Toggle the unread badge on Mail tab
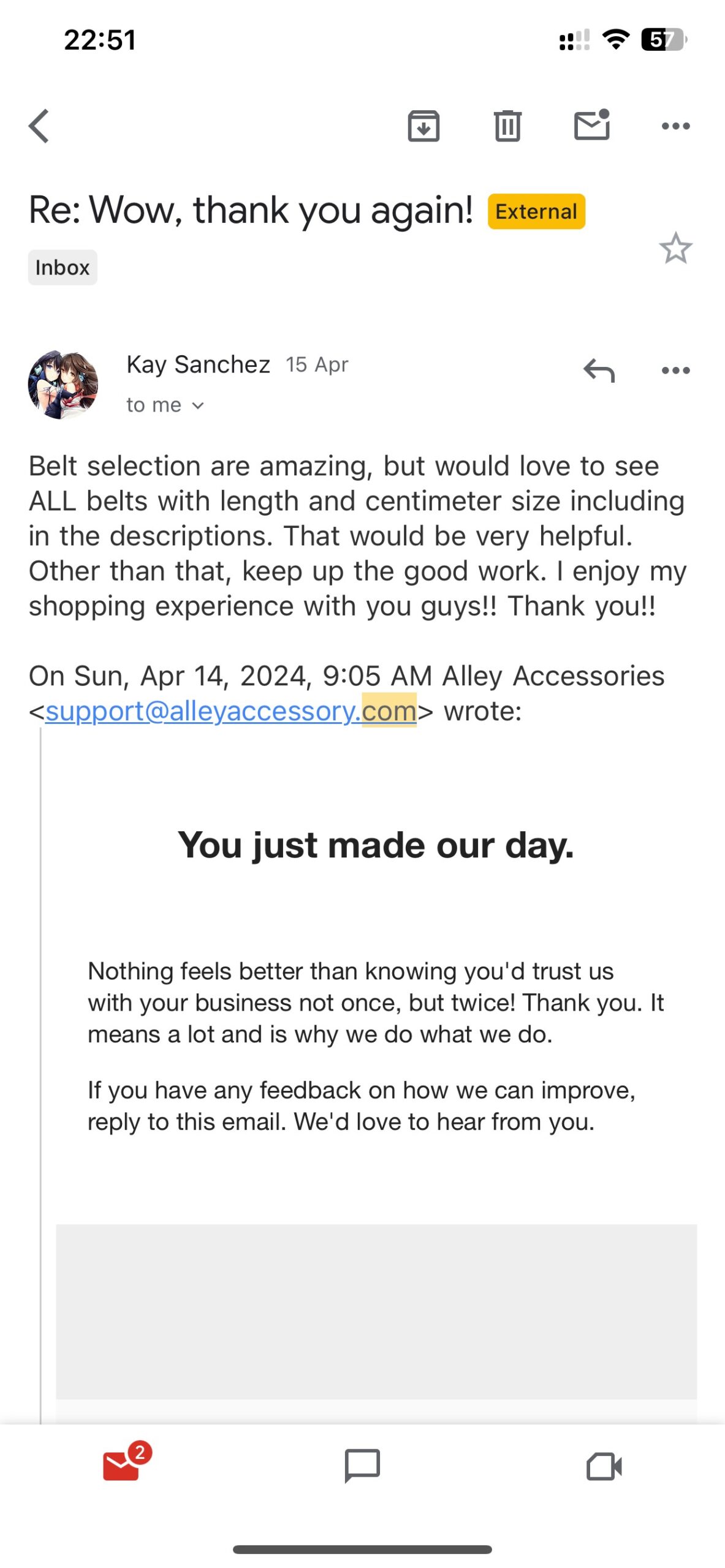725x1568 pixels. point(140,1452)
